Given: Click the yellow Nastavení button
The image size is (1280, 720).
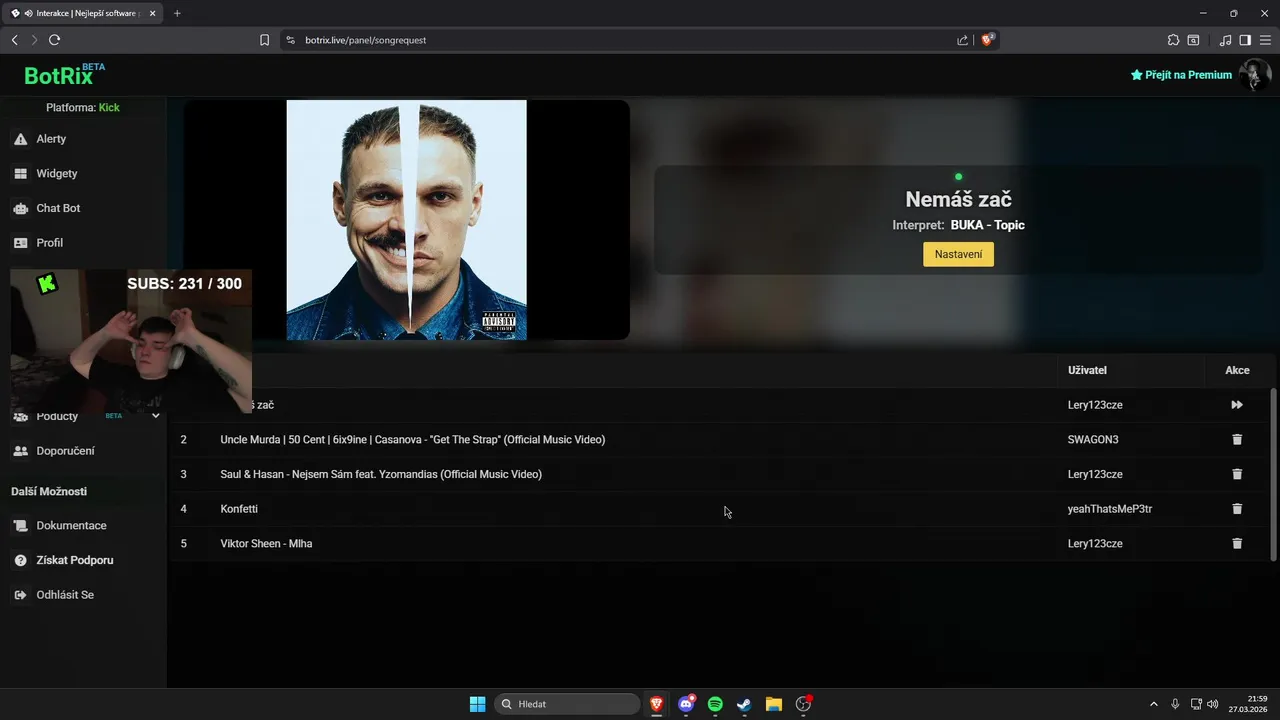Looking at the screenshot, I should pos(958,254).
